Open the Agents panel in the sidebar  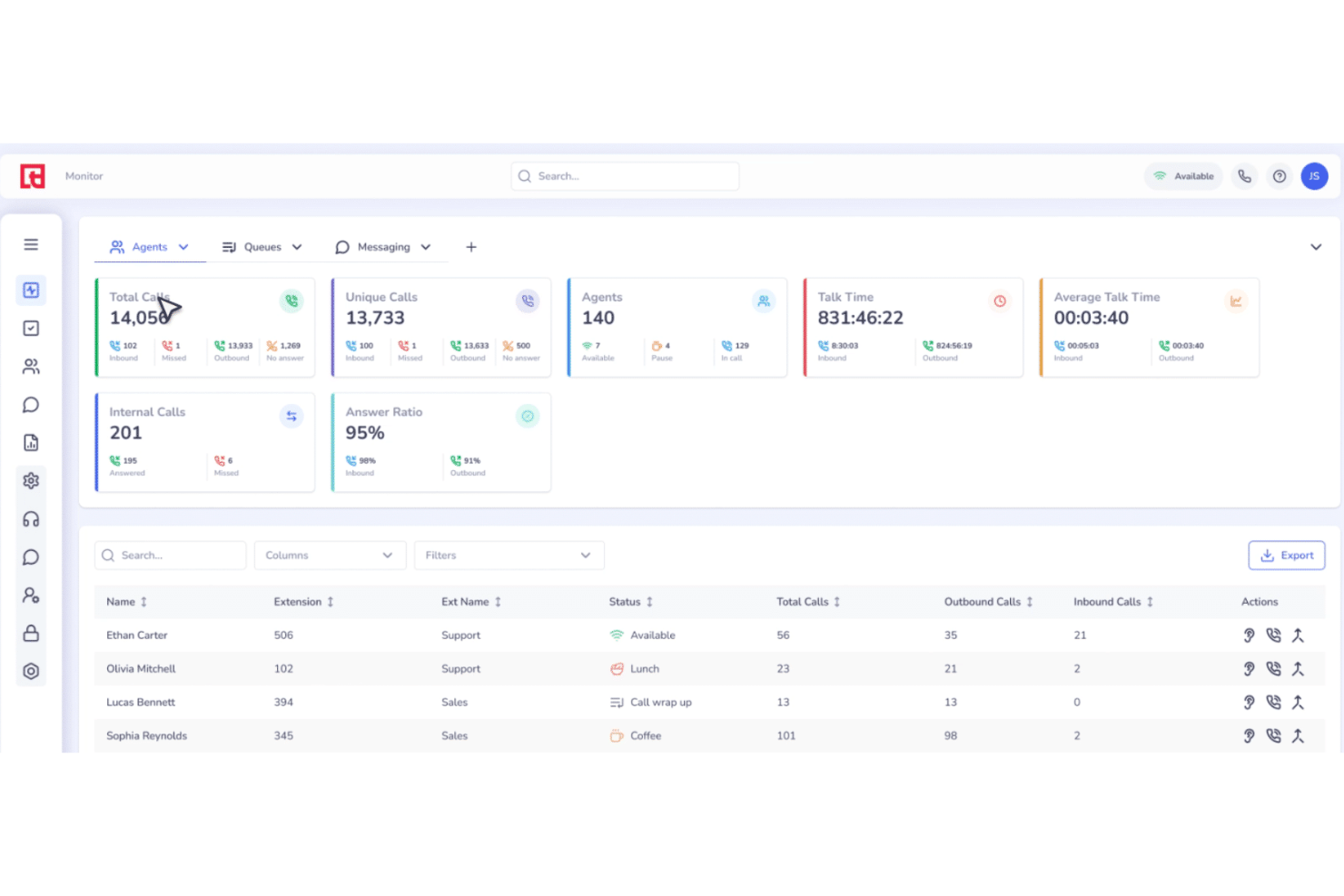(31, 366)
